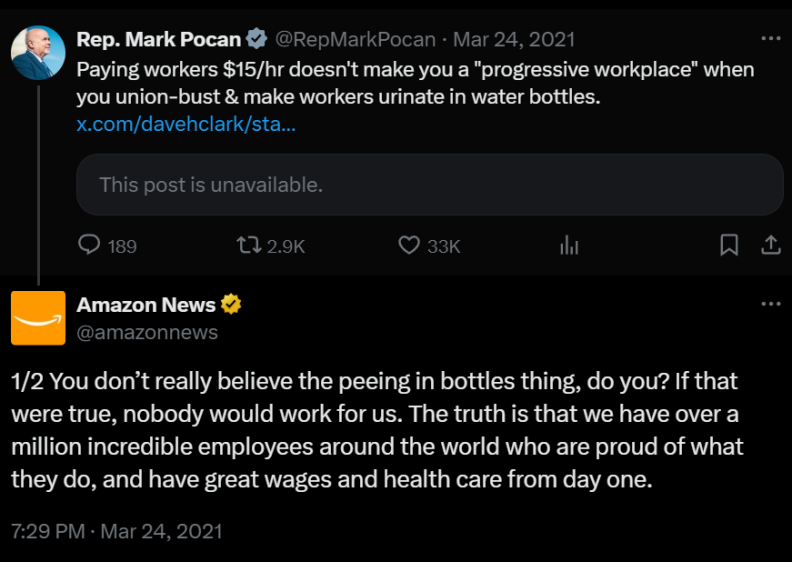Screen dimensions: 792x562
Task: Click the @amazonnews handle
Action: click(x=147, y=332)
